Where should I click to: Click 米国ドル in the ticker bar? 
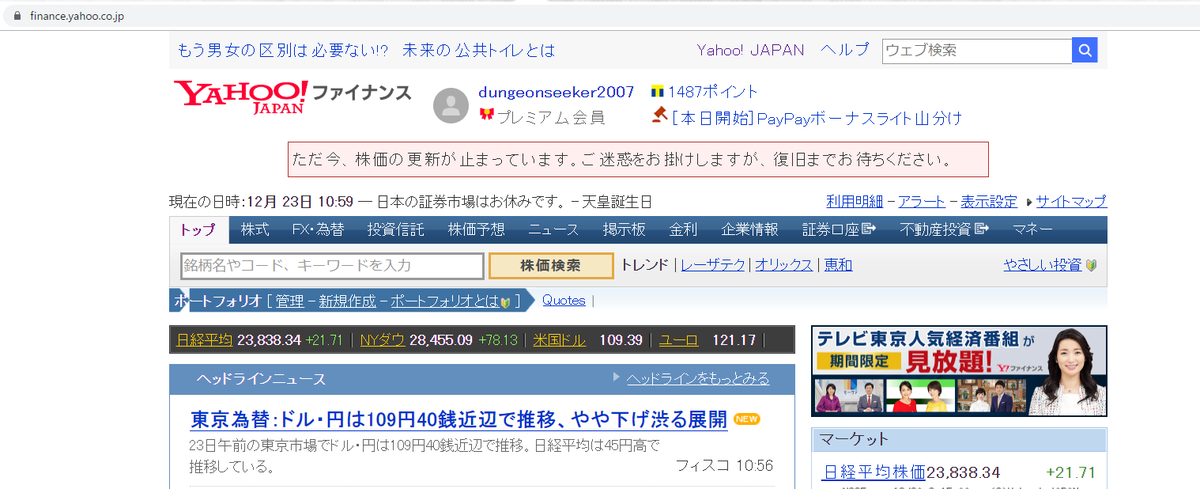point(560,340)
